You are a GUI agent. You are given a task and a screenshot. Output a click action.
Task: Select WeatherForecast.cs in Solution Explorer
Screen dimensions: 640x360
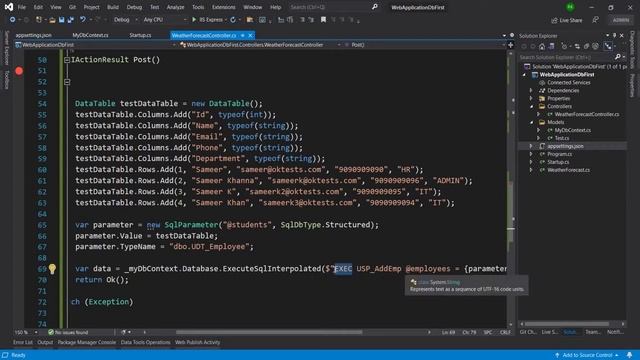tap(568, 170)
